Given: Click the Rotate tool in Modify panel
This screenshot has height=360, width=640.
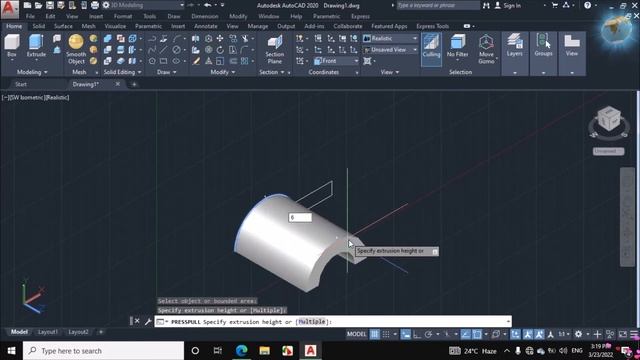Looking at the screenshot, I should (x=220, y=50).
